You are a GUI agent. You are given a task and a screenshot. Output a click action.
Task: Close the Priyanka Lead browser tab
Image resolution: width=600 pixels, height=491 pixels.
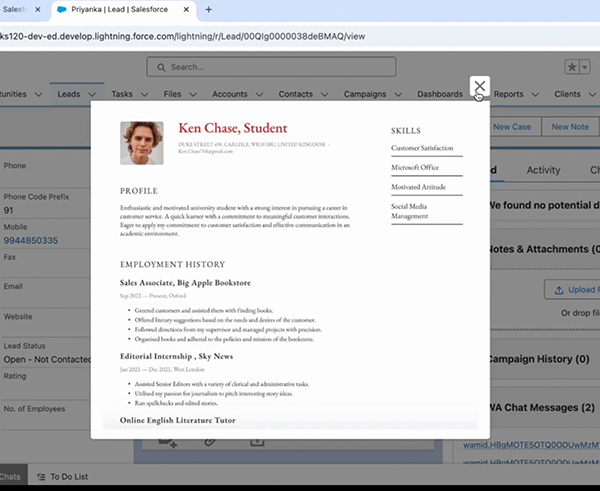pos(186,9)
